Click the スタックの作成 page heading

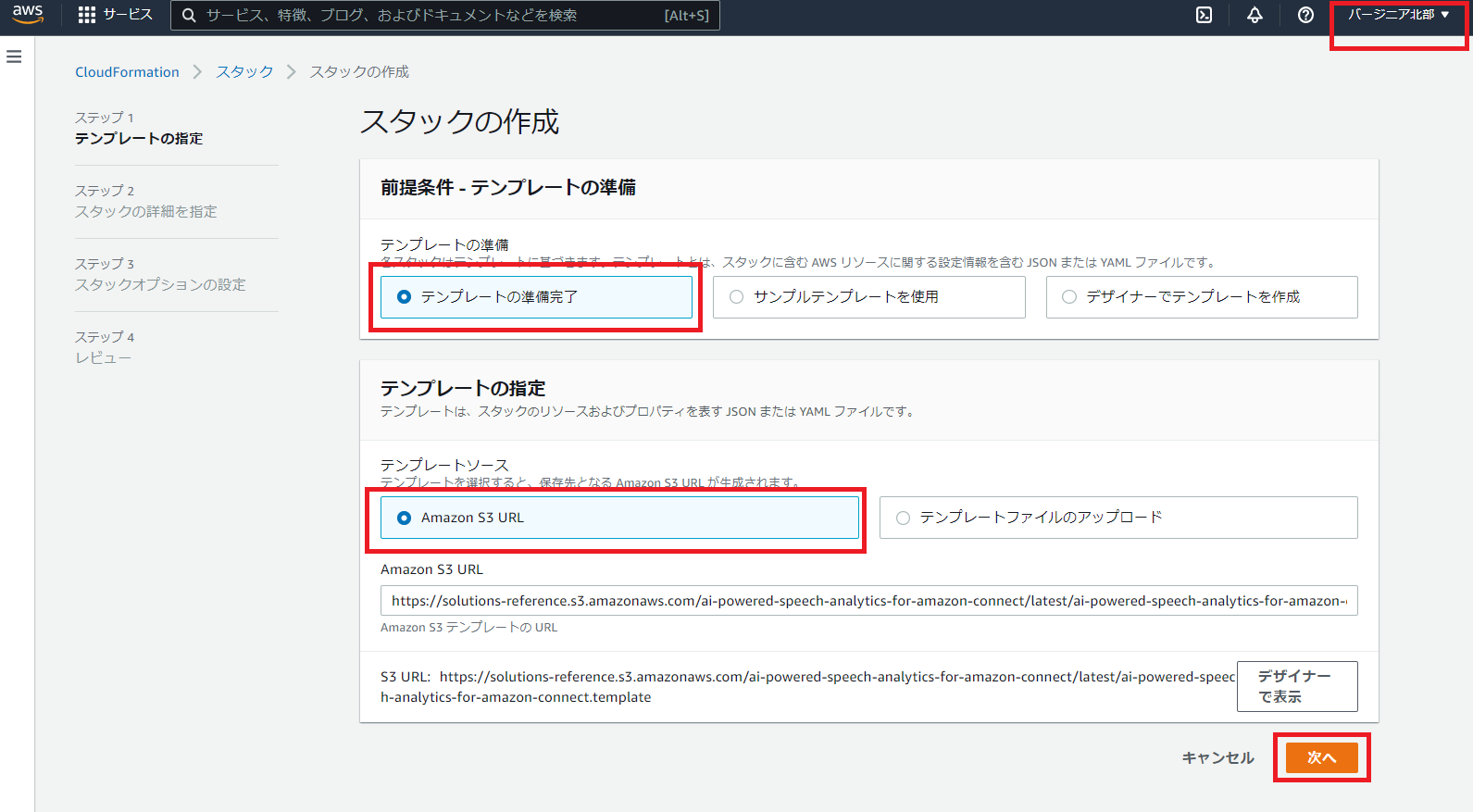coord(459,121)
